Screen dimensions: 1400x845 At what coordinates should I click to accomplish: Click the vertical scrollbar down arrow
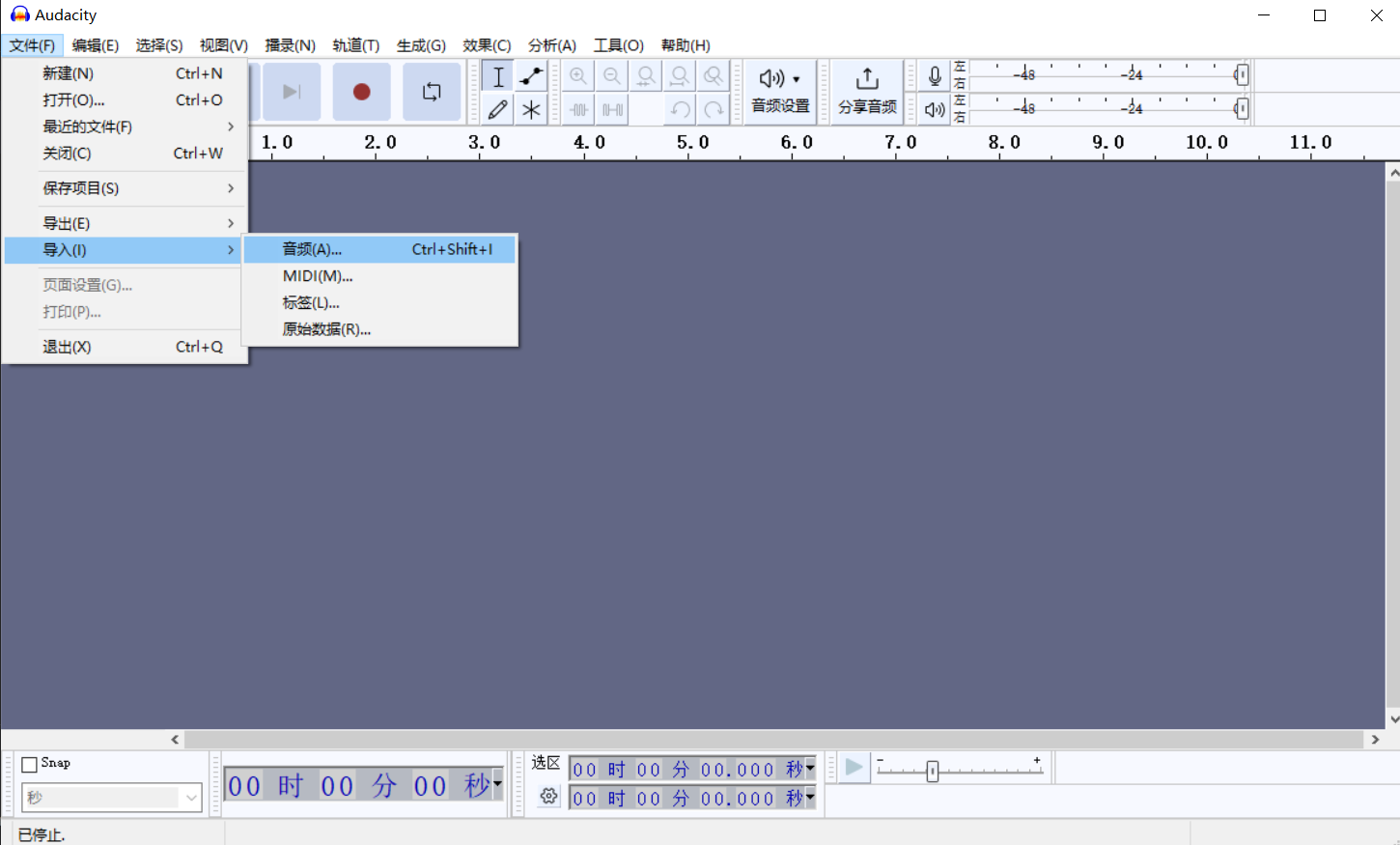(1393, 719)
